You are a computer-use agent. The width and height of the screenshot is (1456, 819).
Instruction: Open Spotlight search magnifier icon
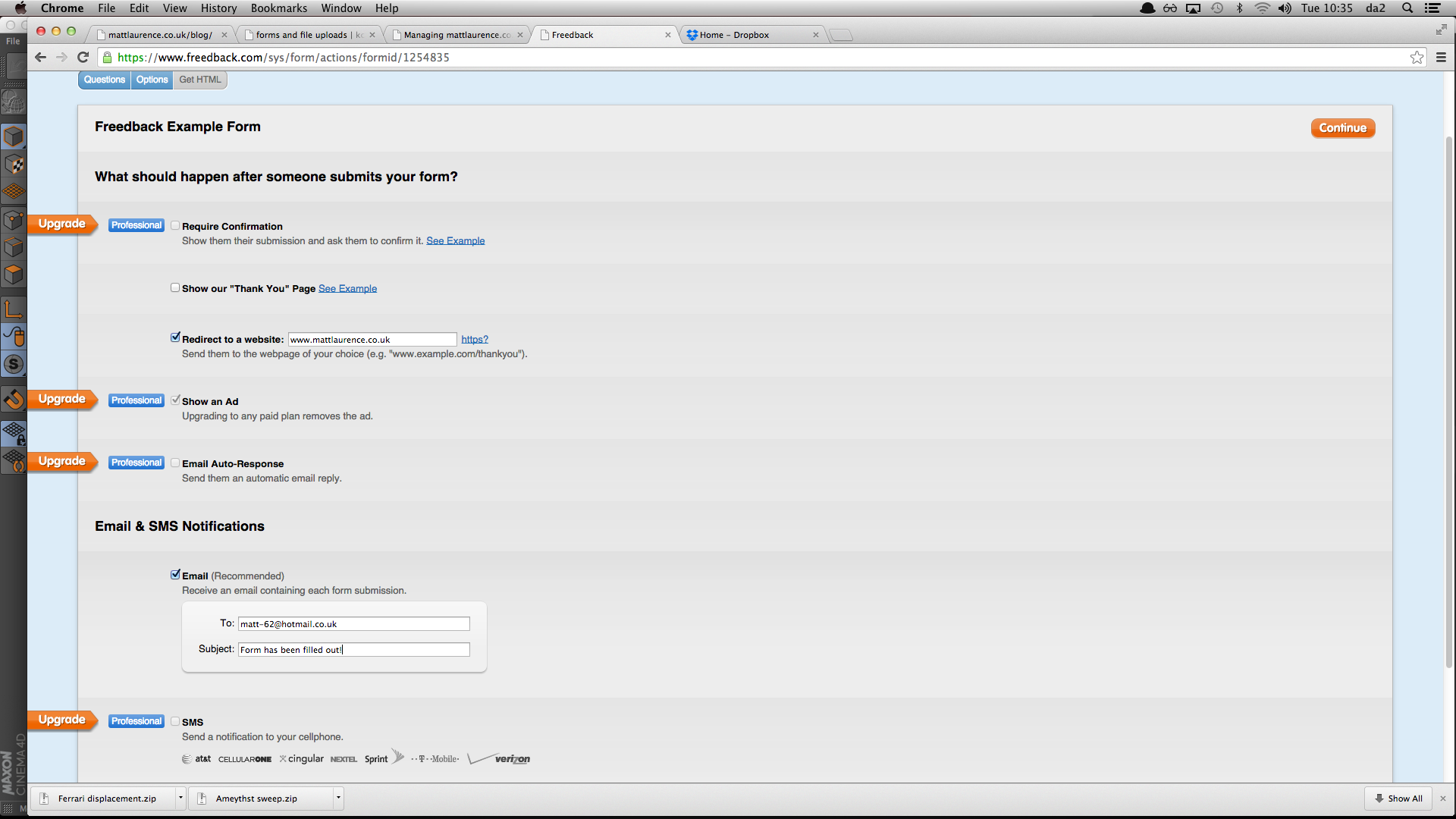pyautogui.click(x=1407, y=8)
